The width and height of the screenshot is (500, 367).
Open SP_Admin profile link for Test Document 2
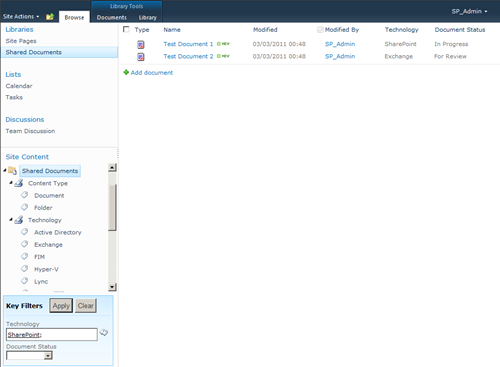pyautogui.click(x=340, y=56)
